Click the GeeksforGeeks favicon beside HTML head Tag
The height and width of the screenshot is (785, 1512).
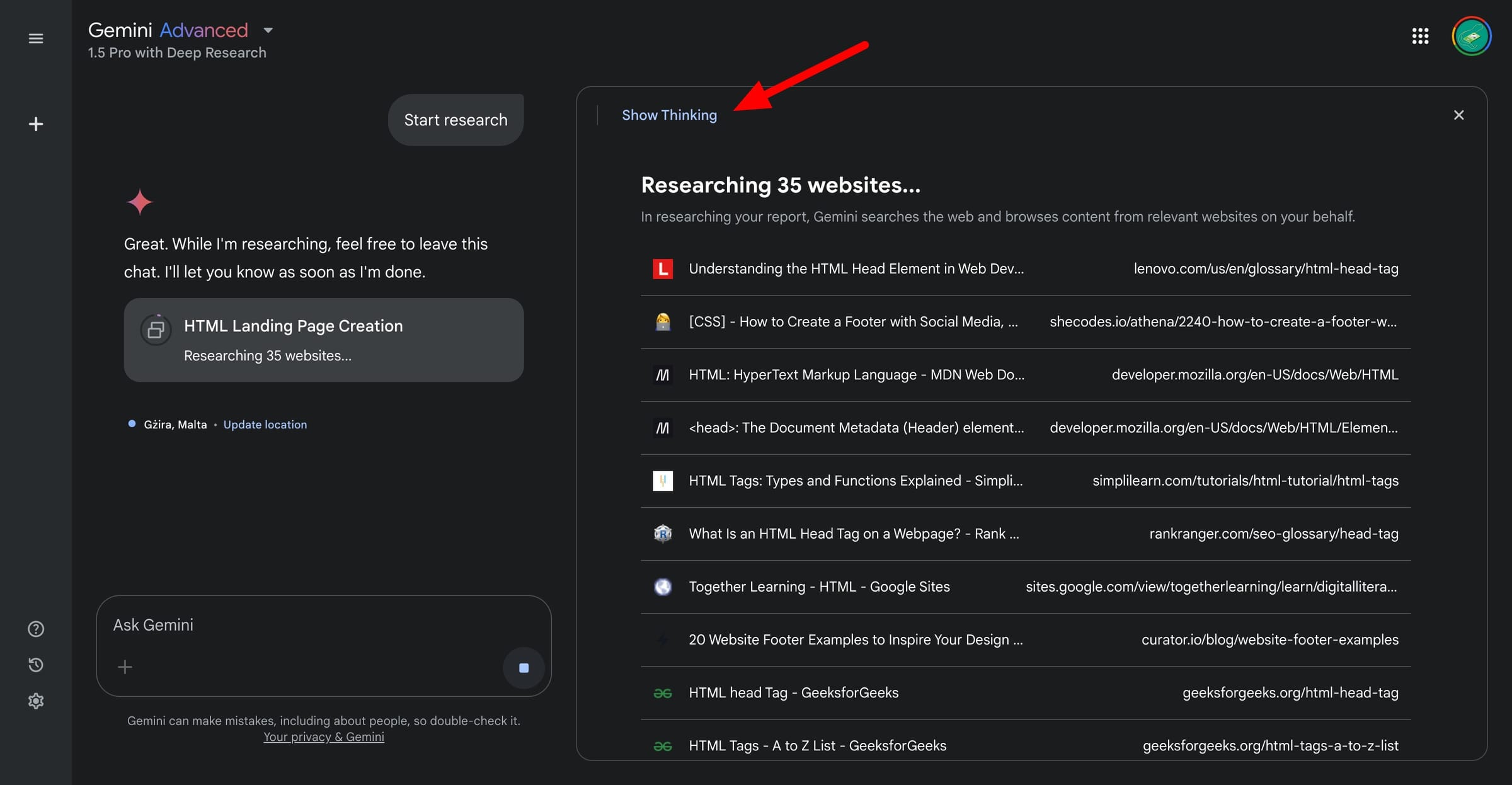663,693
